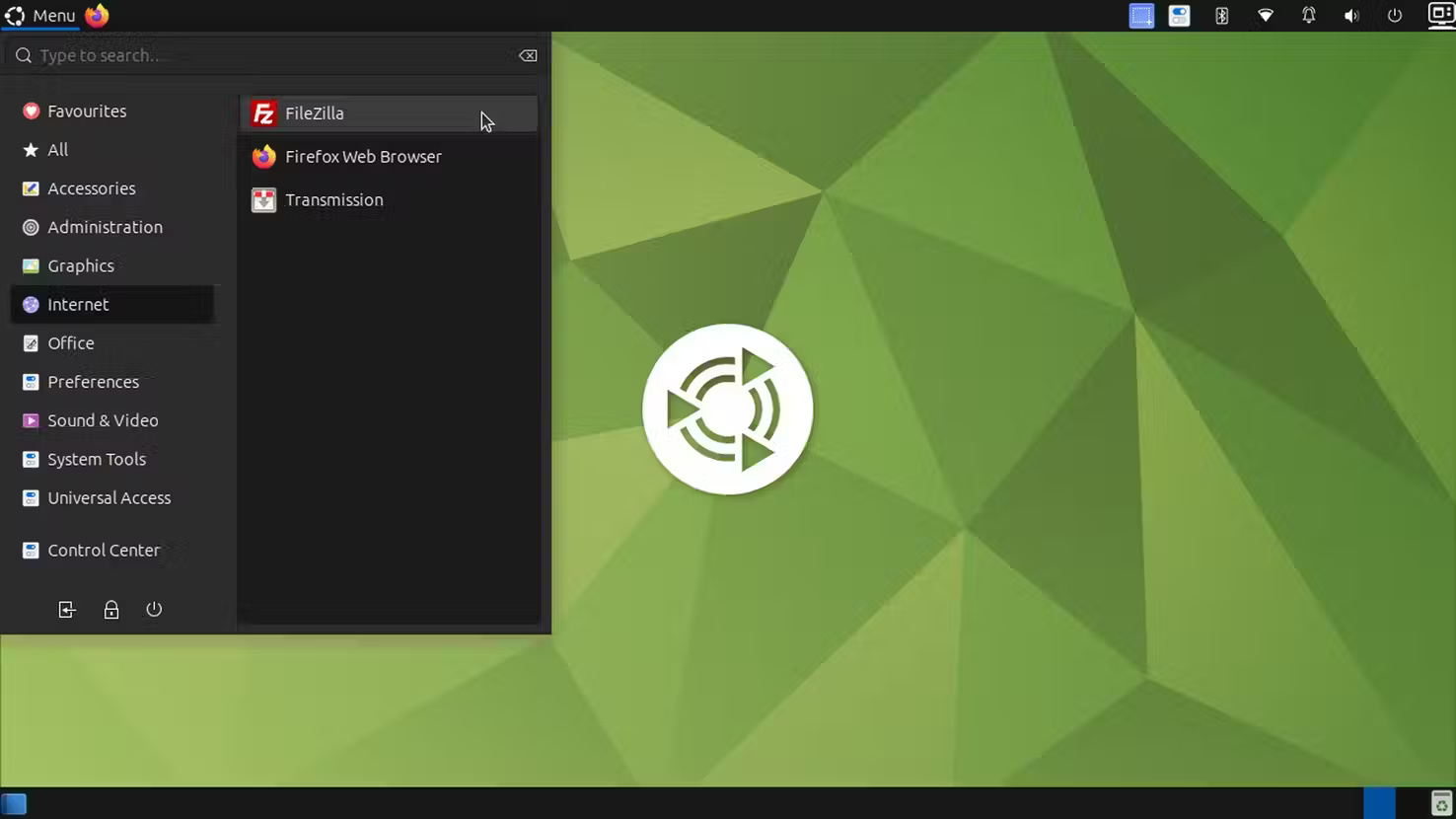
Task: Open the Sound & Video category
Action: (x=103, y=420)
